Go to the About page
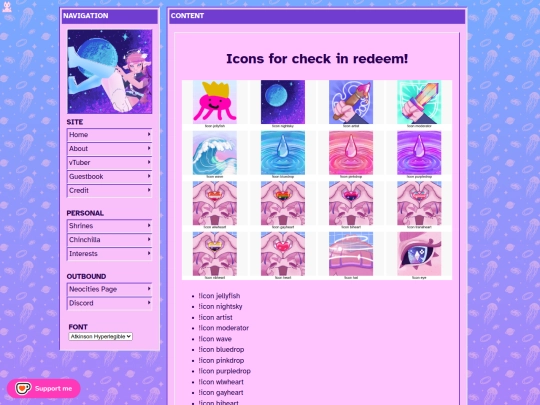 (x=110, y=149)
